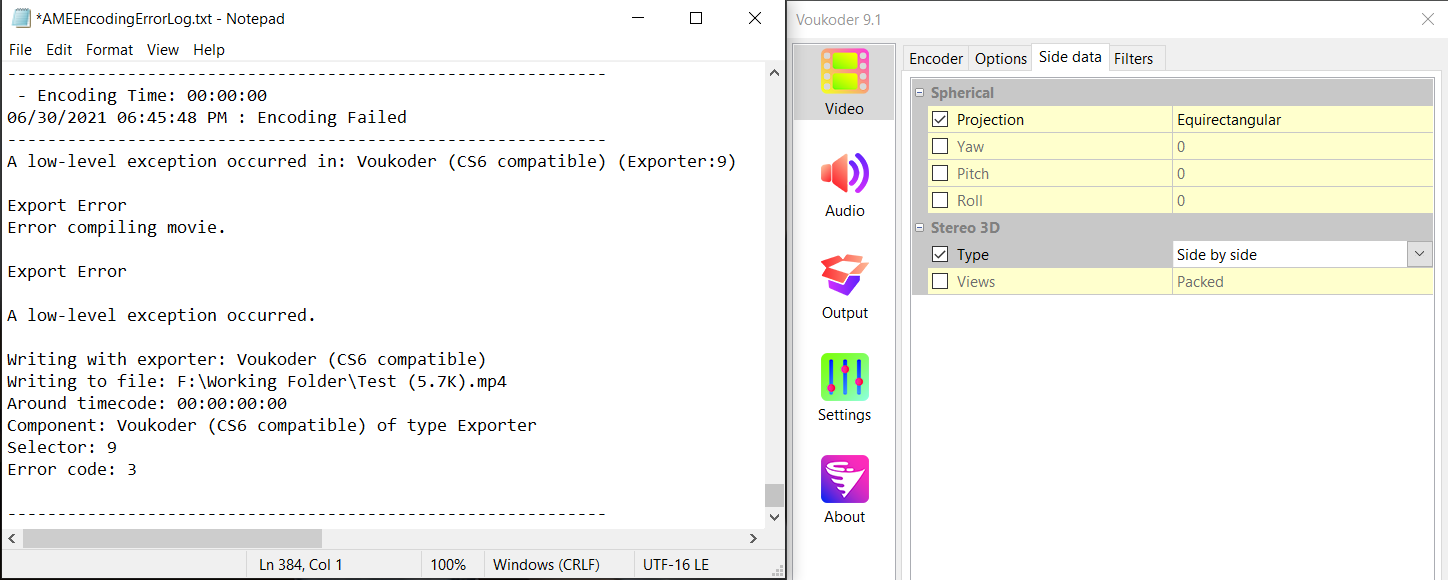Image resolution: width=1448 pixels, height=580 pixels.
Task: Close the Voukoder 9.1 dialog
Action: (1428, 19)
